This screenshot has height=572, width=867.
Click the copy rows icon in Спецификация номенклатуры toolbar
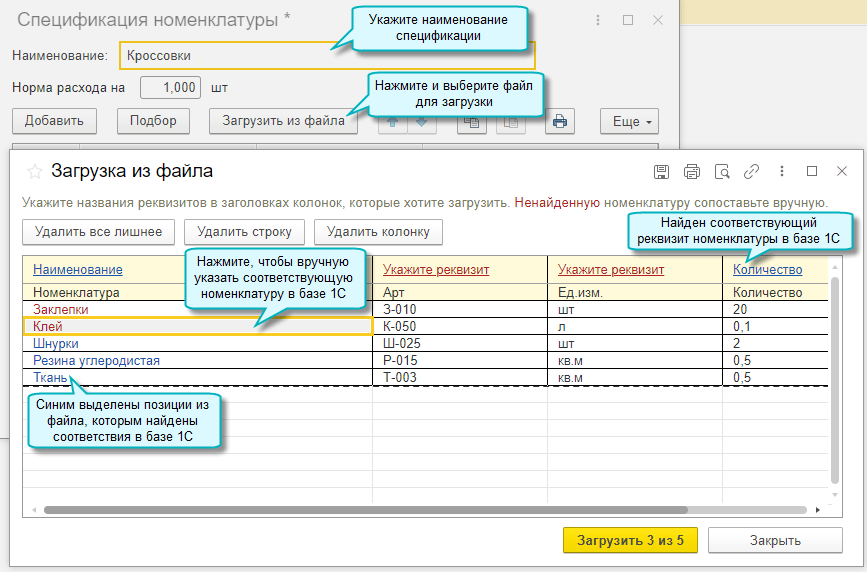click(x=472, y=121)
